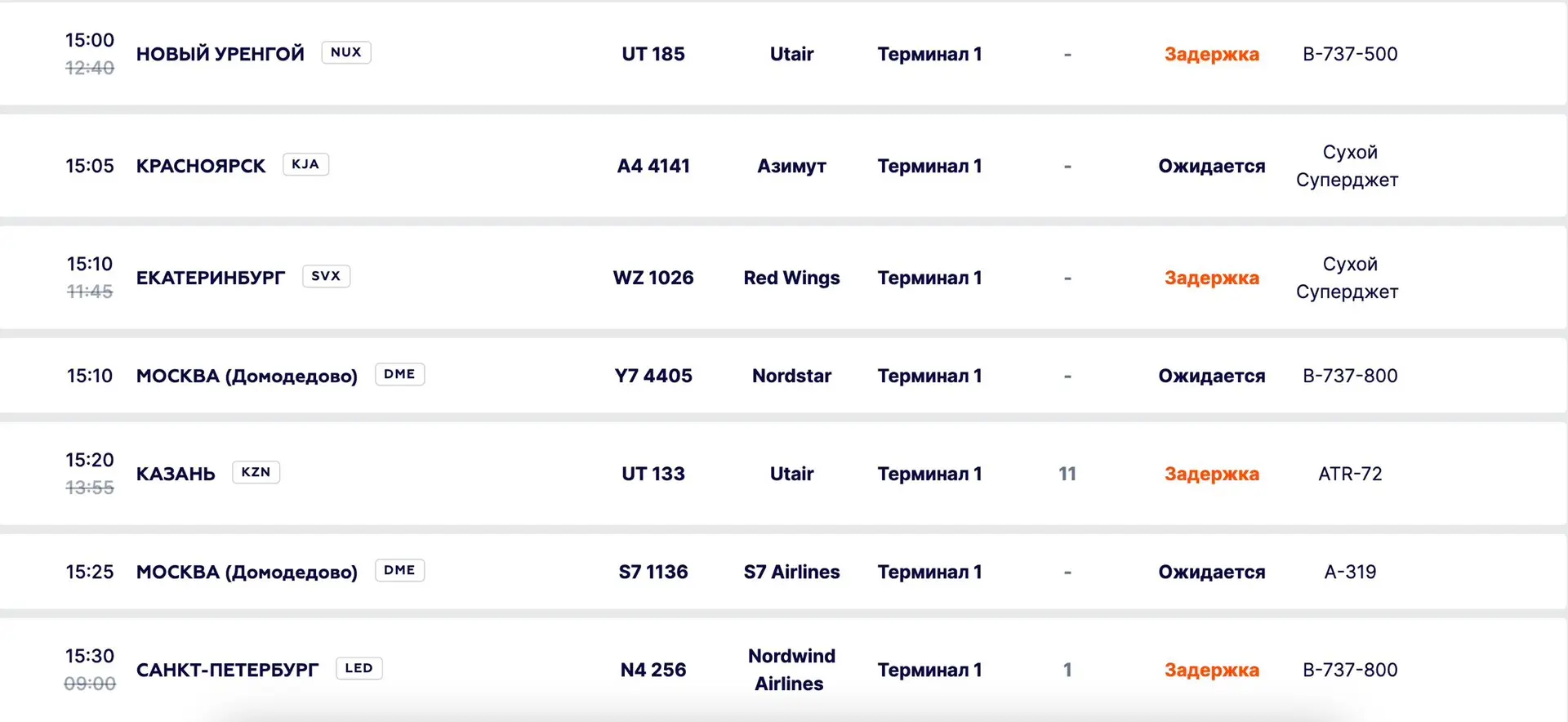Viewport: 1568px width, 722px height.
Task: Click the Екатеринбург destination name
Action: coord(211,278)
